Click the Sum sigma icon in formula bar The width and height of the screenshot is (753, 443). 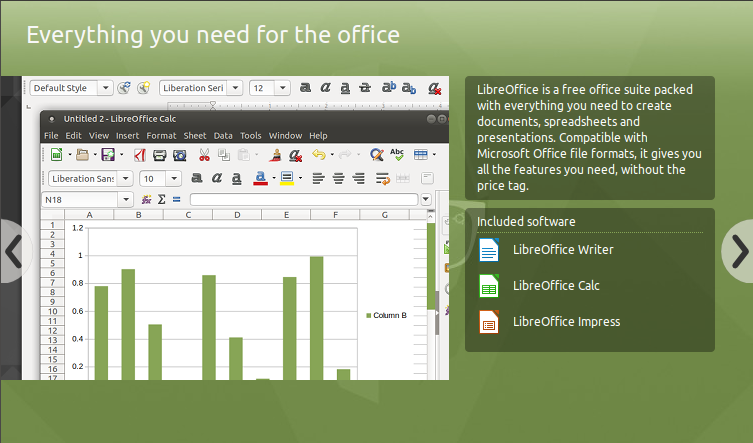click(160, 199)
